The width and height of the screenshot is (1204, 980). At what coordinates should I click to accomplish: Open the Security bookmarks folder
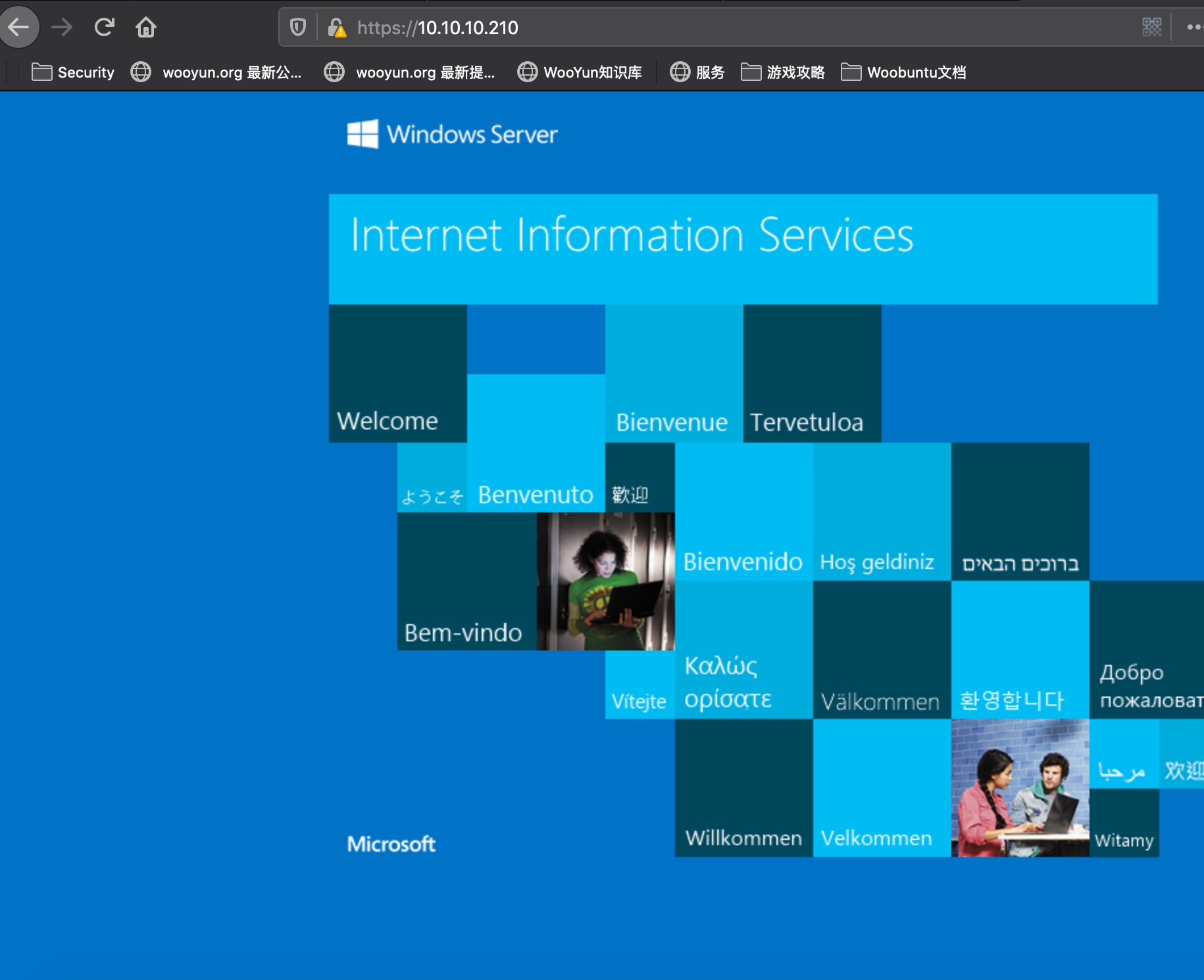(x=73, y=72)
